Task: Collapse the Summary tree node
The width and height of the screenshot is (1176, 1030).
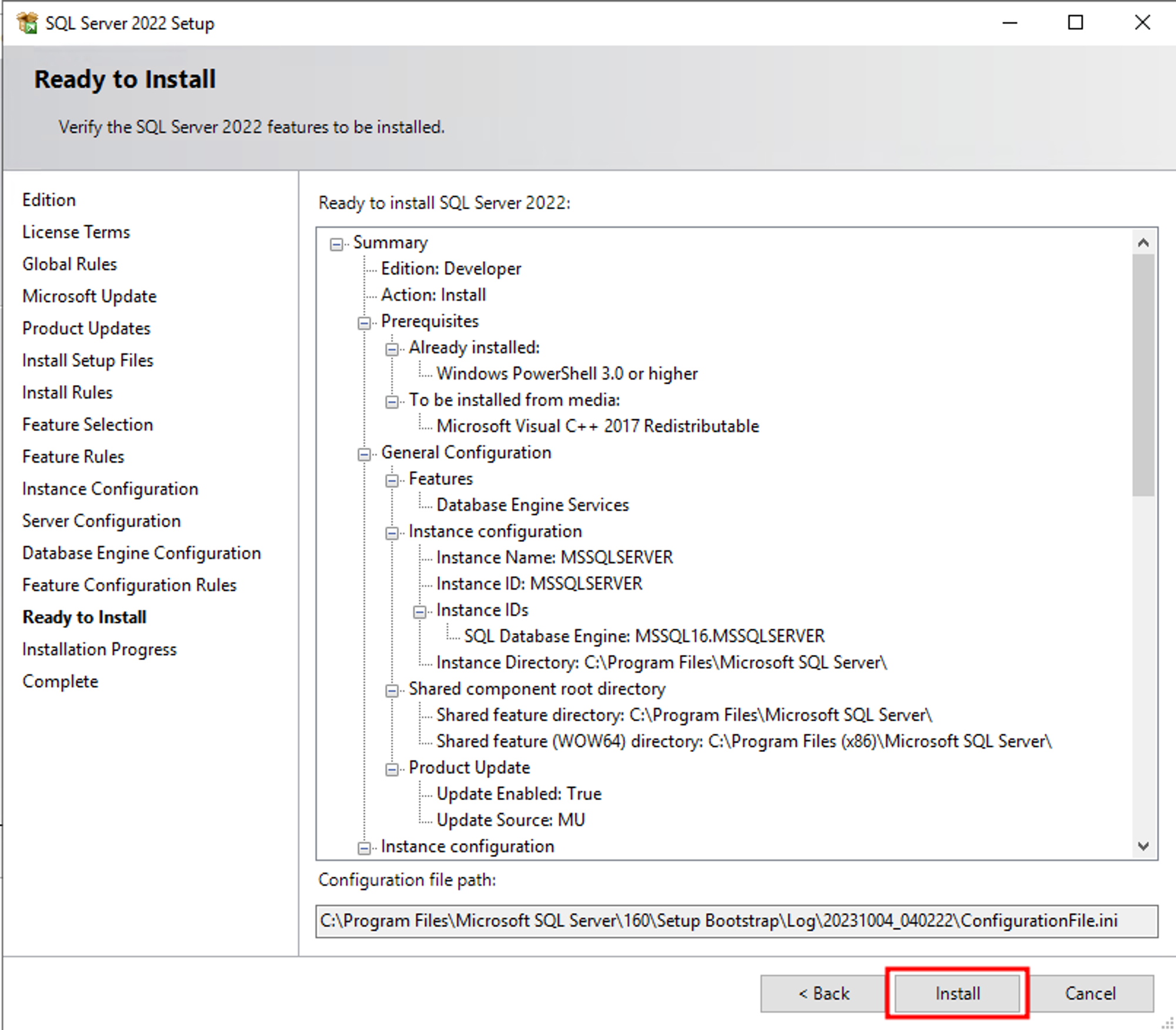Action: pos(336,244)
